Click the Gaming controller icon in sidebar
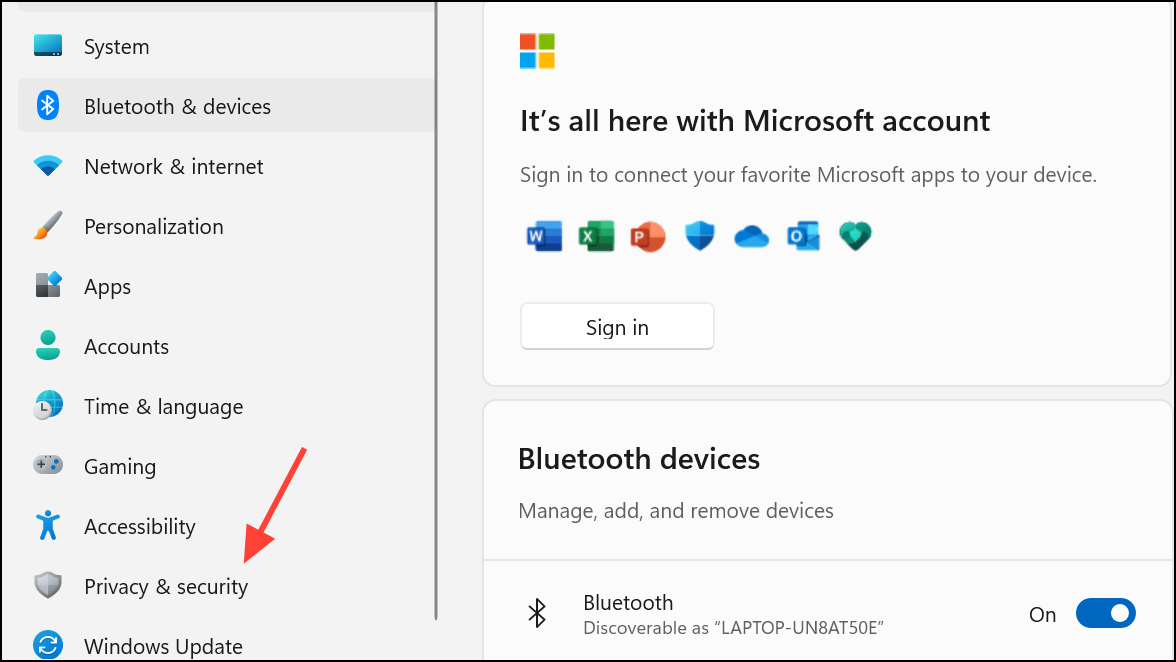 48,466
